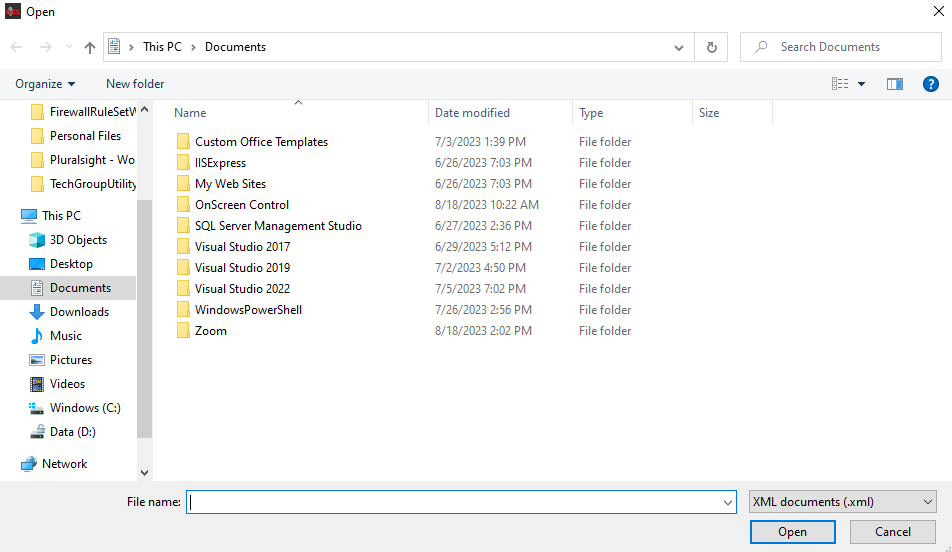Image resolution: width=952 pixels, height=552 pixels.
Task: Click the OnScreen Control folder icon
Action: 183,205
